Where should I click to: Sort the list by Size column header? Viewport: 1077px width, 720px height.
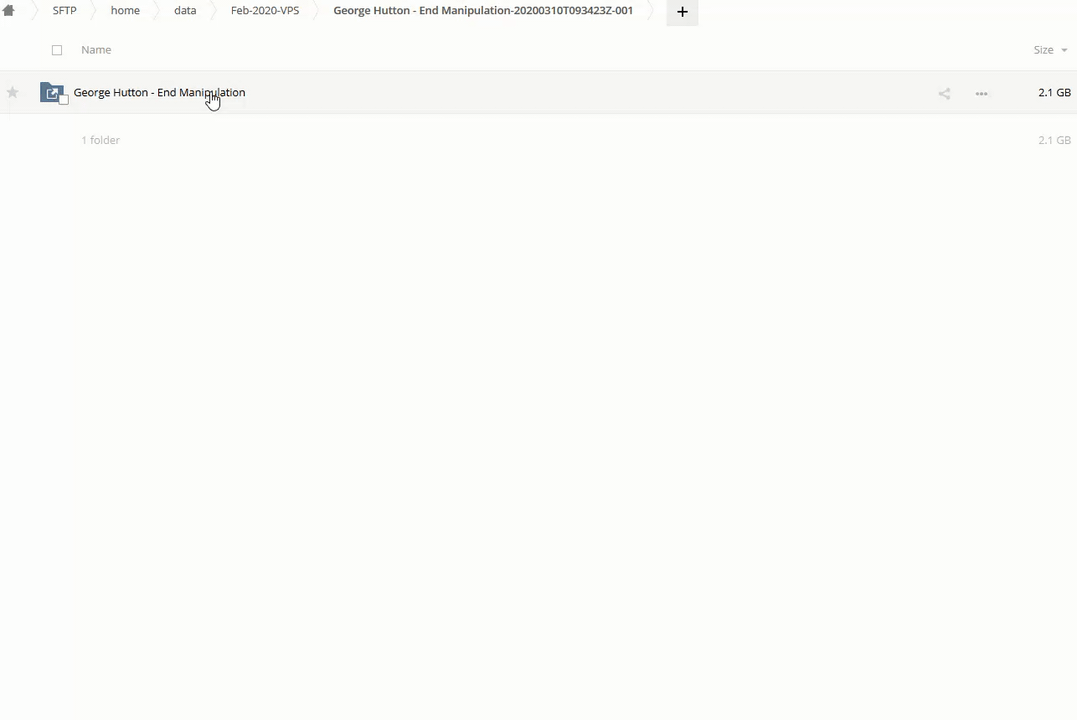pos(1043,50)
